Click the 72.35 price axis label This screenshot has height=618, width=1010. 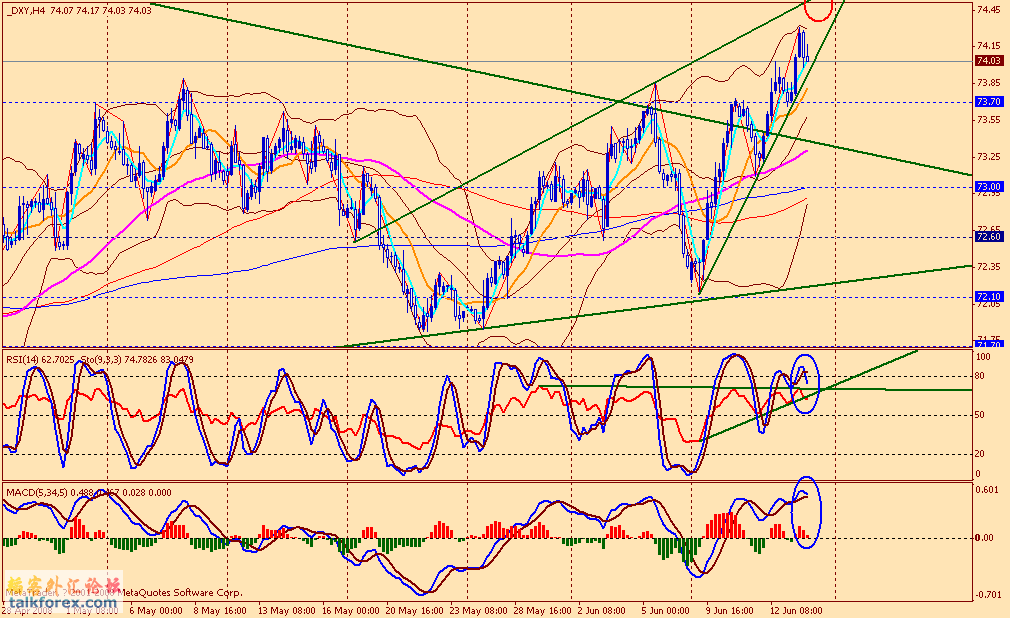click(x=988, y=267)
